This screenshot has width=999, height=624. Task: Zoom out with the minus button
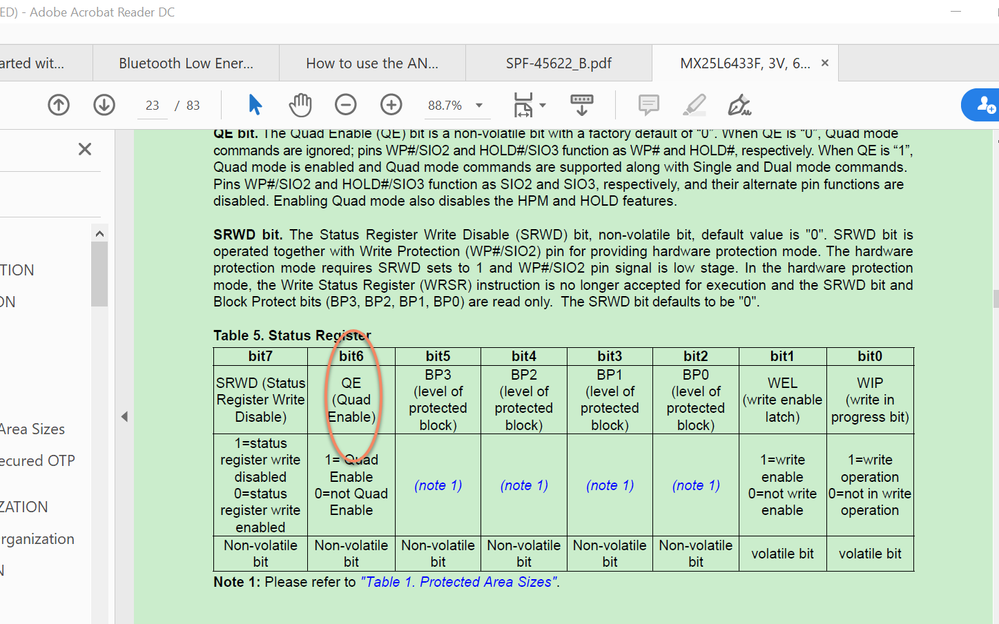click(x=345, y=105)
